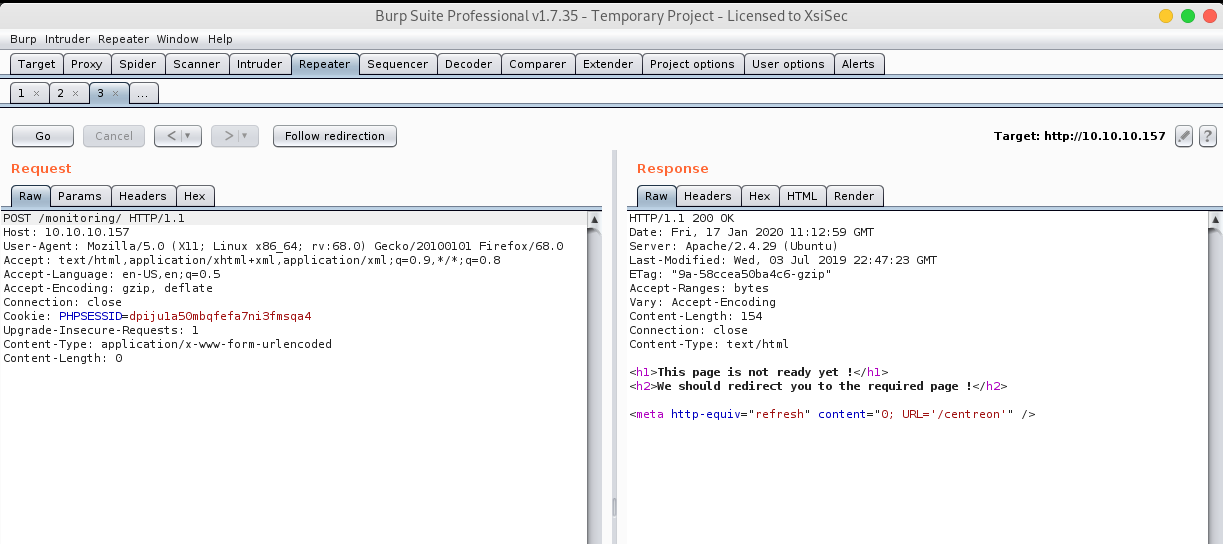Show response Headers view
1223x544 pixels.
tap(708, 196)
